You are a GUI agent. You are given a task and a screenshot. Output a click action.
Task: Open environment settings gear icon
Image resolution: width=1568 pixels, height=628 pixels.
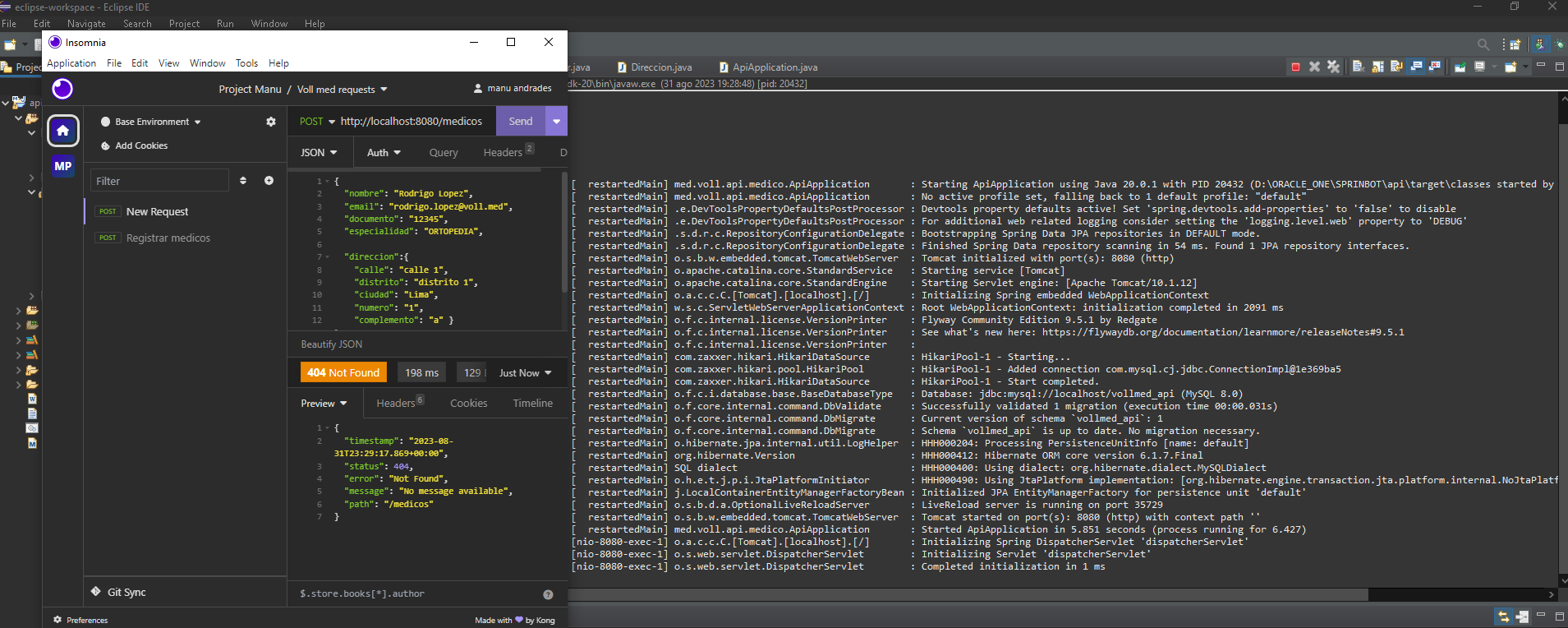[x=271, y=122]
